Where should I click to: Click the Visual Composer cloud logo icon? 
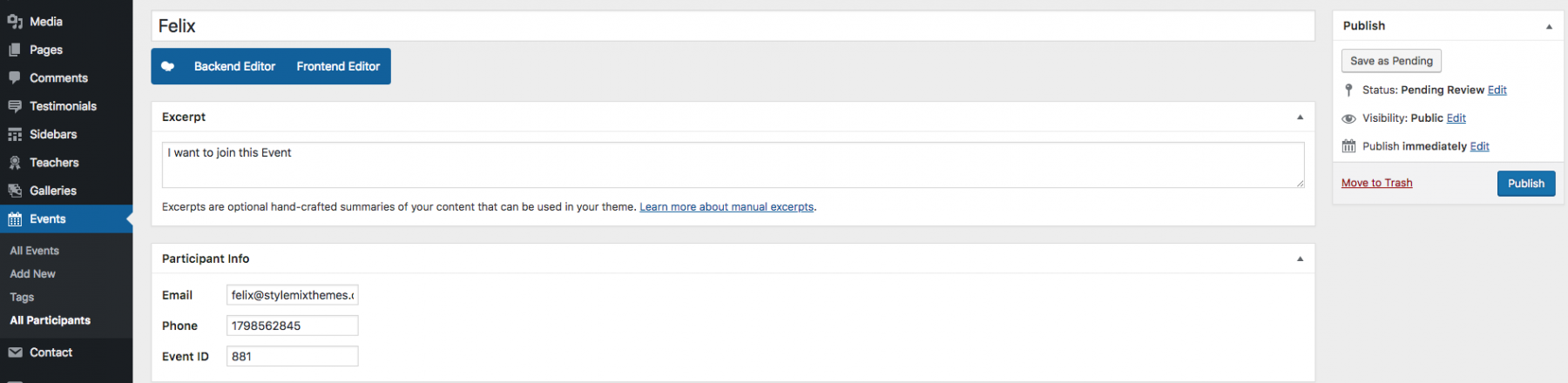pyautogui.click(x=168, y=66)
